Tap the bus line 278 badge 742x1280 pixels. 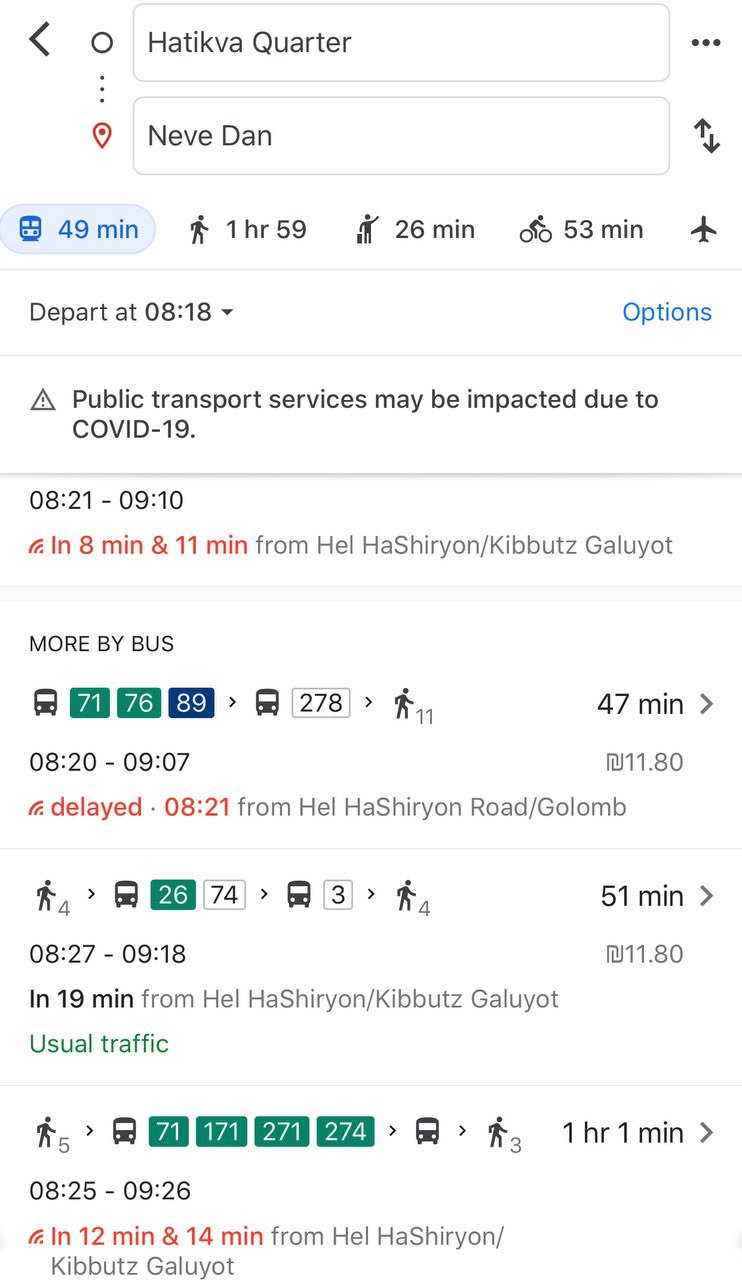[321, 703]
